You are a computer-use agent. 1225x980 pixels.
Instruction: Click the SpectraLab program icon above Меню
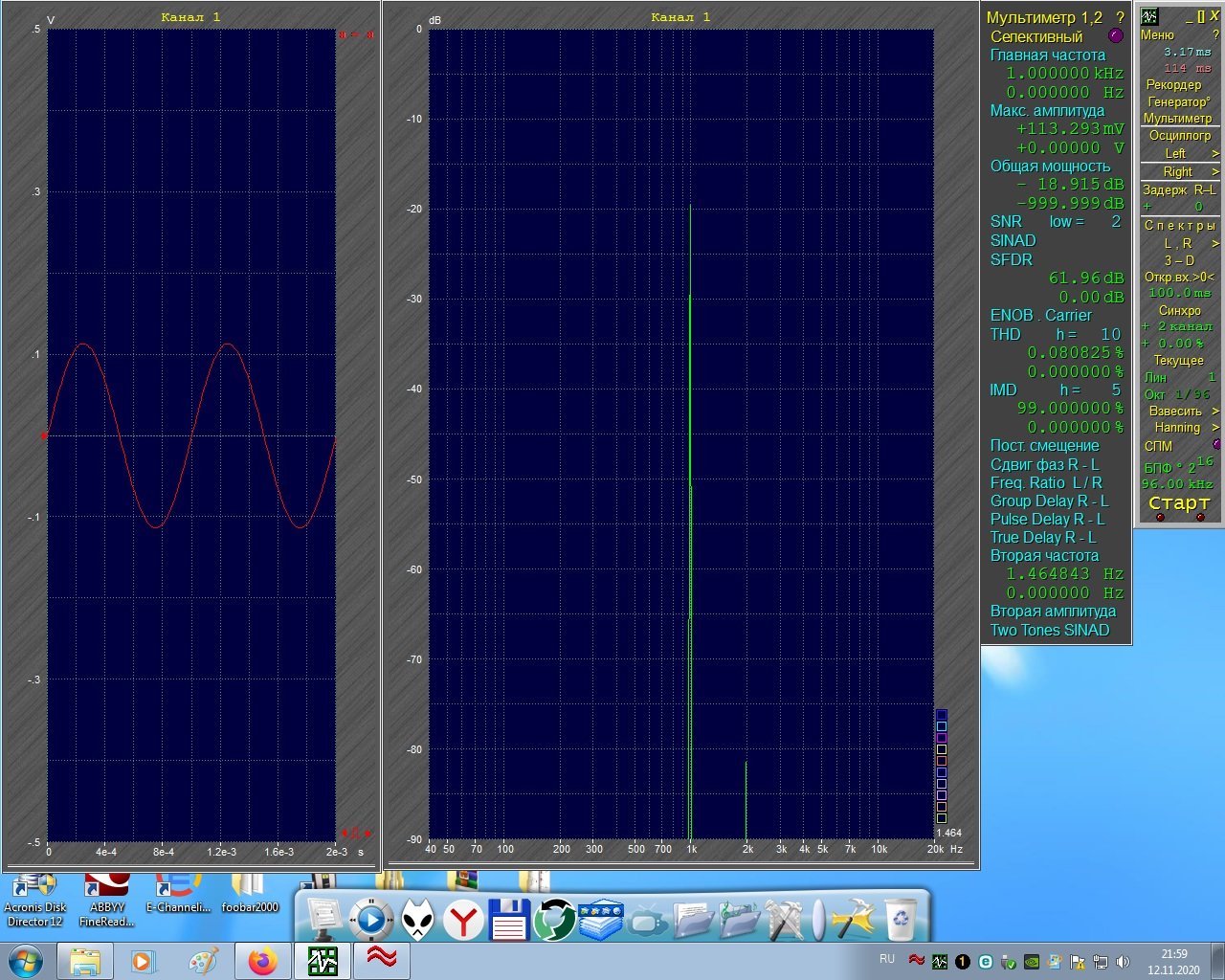point(1149,16)
